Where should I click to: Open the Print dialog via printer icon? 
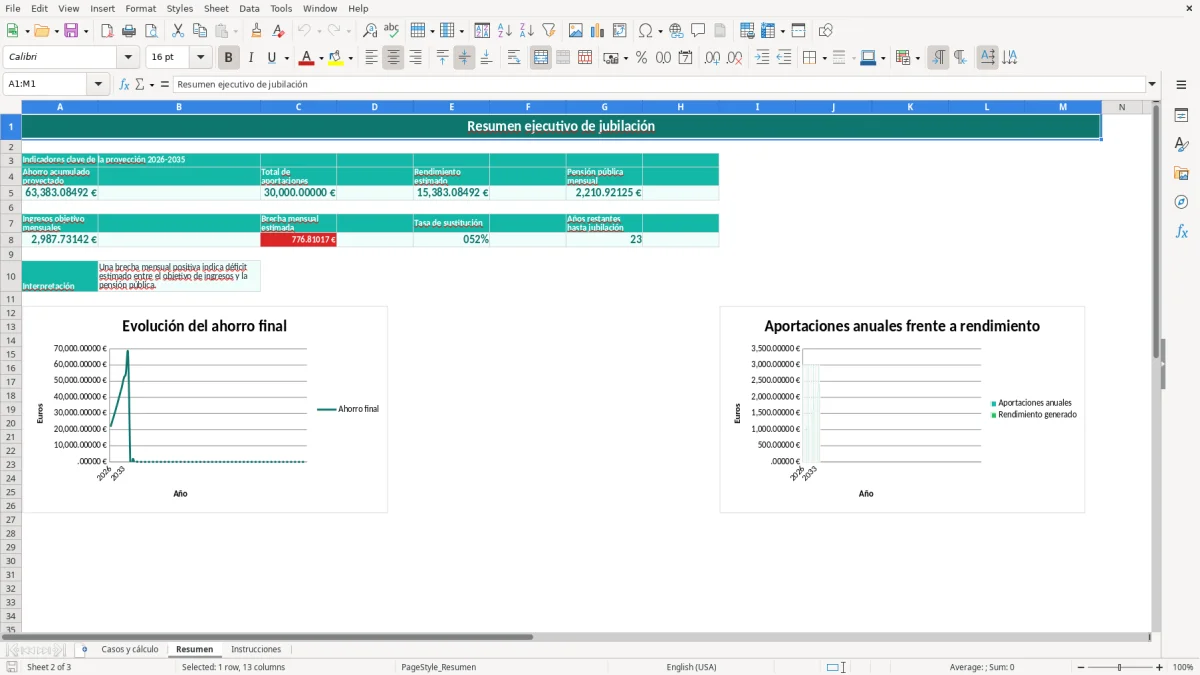(x=129, y=31)
